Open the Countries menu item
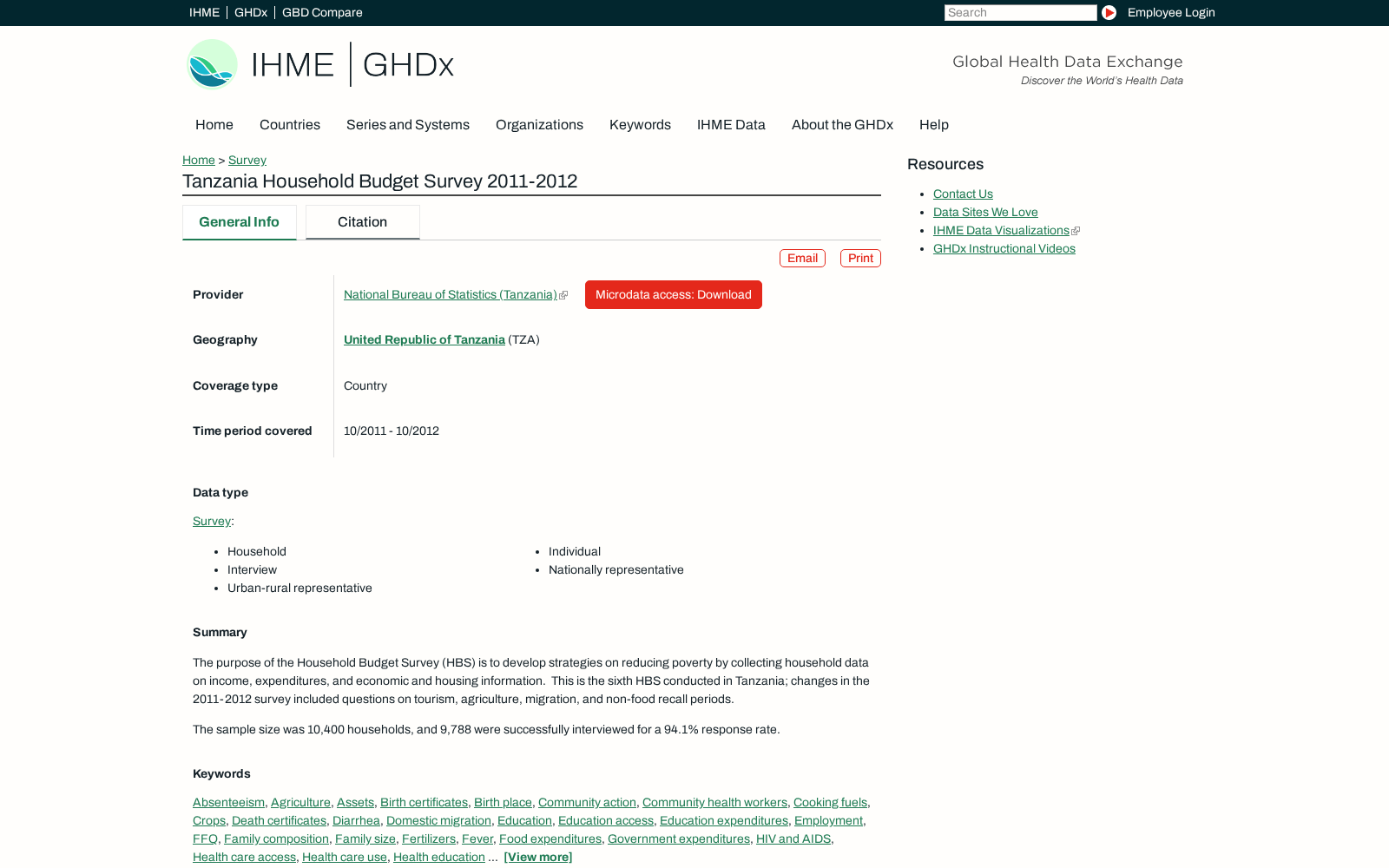The height and width of the screenshot is (868, 1389). pos(290,125)
